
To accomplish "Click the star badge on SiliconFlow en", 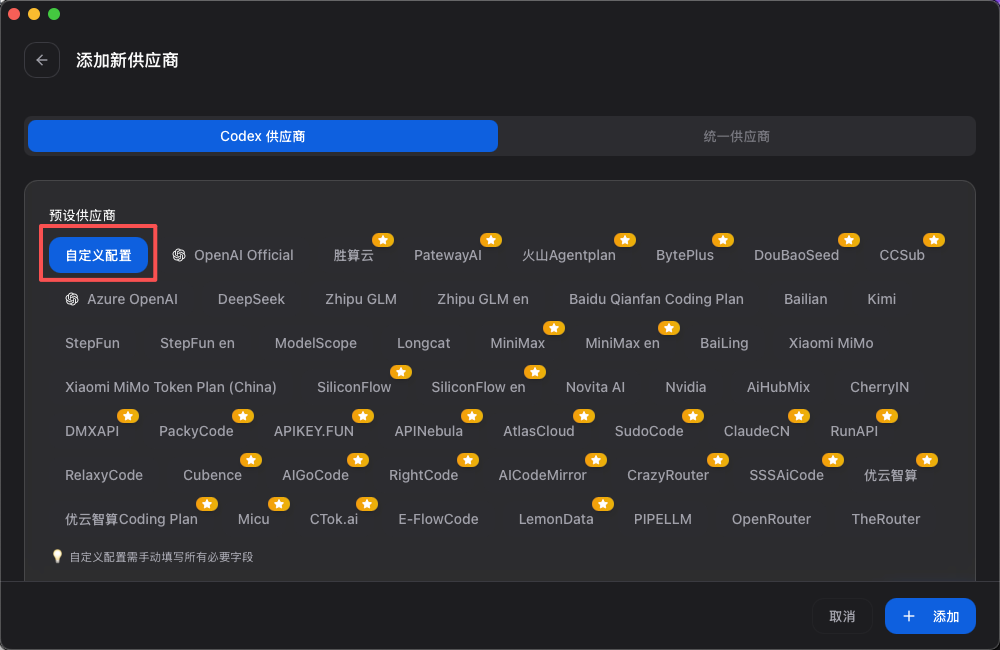I will [535, 372].
